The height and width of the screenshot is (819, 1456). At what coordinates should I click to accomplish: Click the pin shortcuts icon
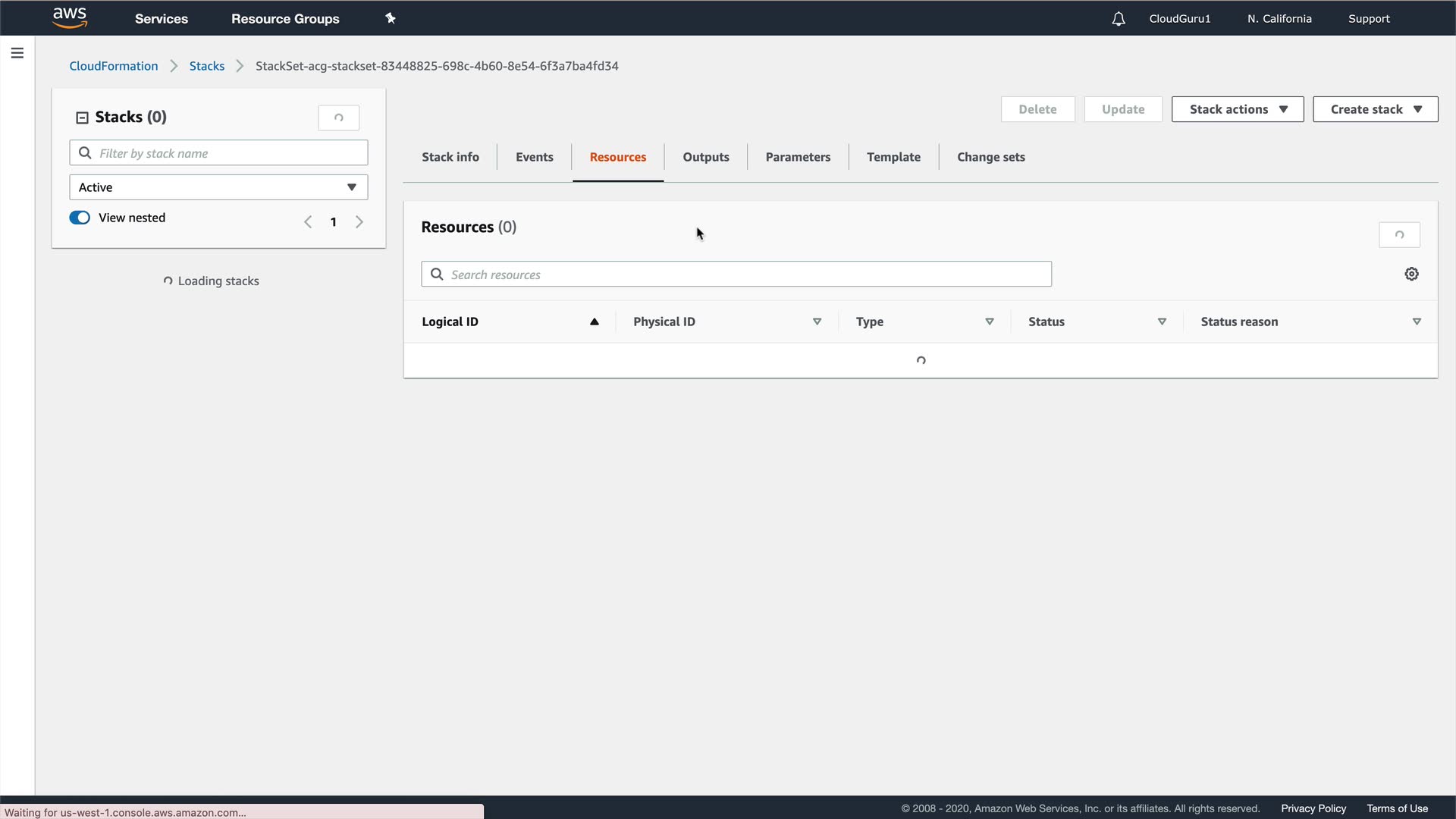point(391,18)
